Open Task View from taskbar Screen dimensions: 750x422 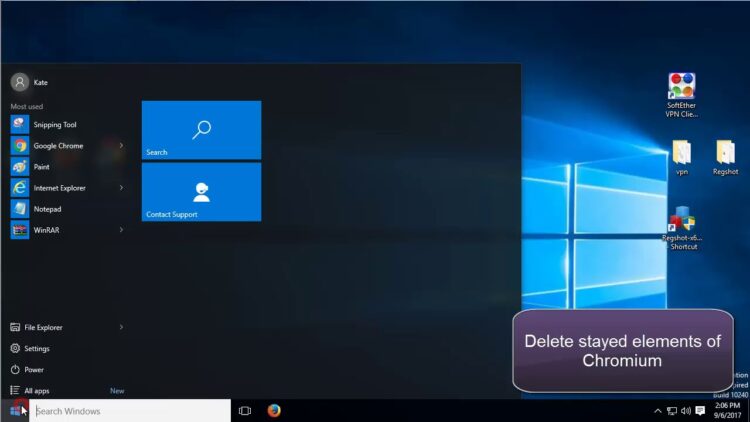[245, 411]
